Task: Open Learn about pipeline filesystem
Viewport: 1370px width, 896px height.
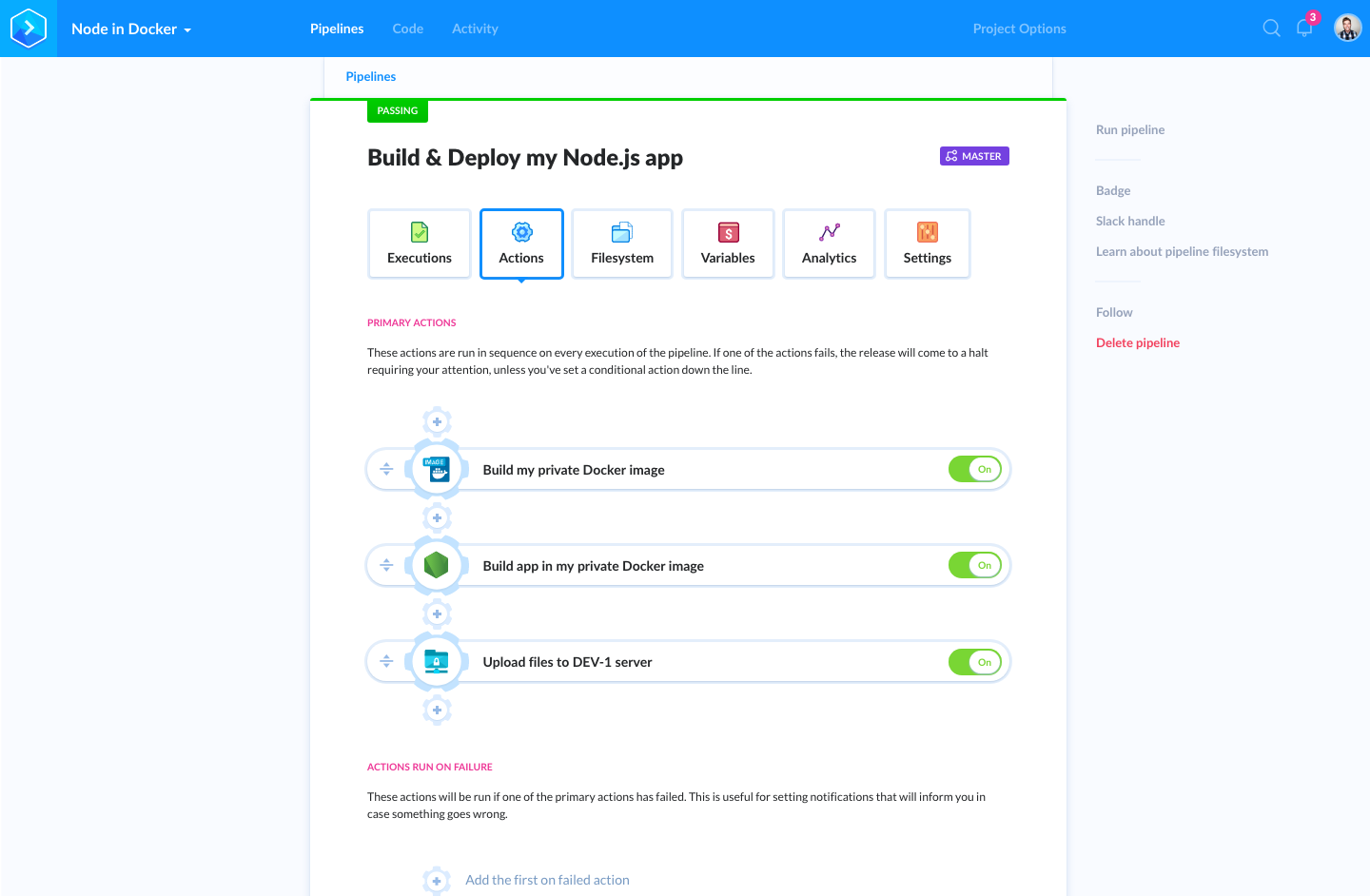Action: [1182, 251]
